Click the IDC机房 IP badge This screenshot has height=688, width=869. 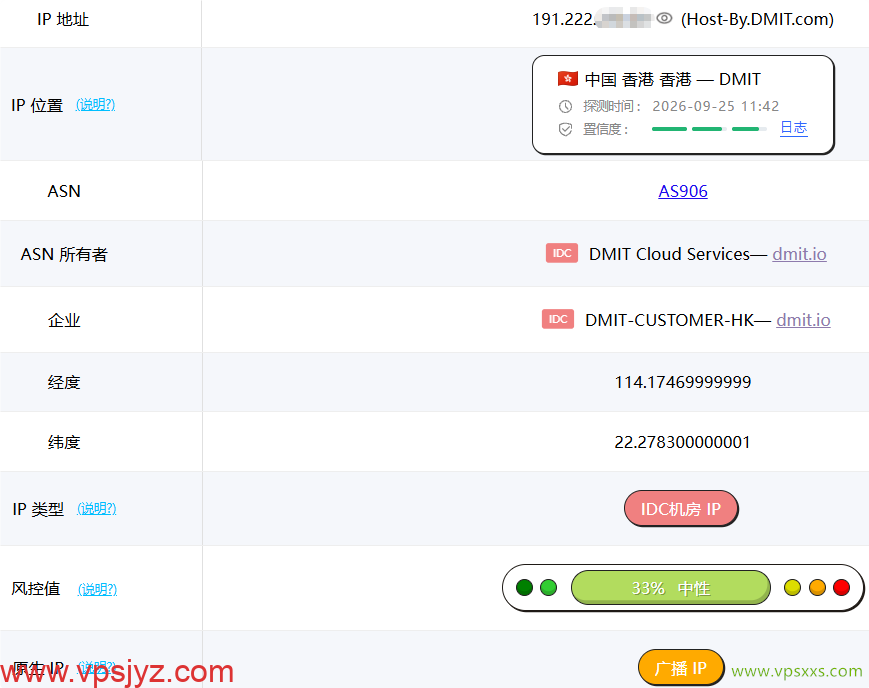[x=681, y=508]
